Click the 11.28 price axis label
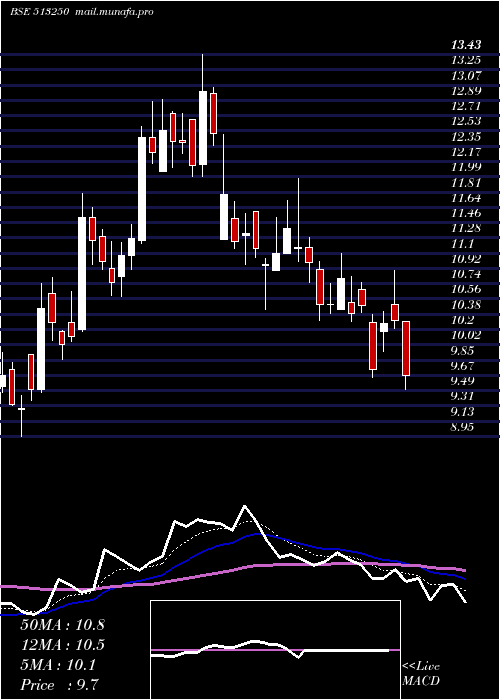Viewport: 500px width, 700px height. pyautogui.click(x=466, y=228)
